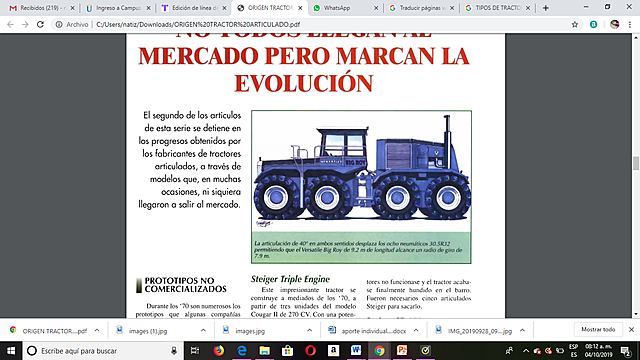Launch Firefox from the taskbar
The height and width of the screenshot is (360, 640).
[x=219, y=351]
